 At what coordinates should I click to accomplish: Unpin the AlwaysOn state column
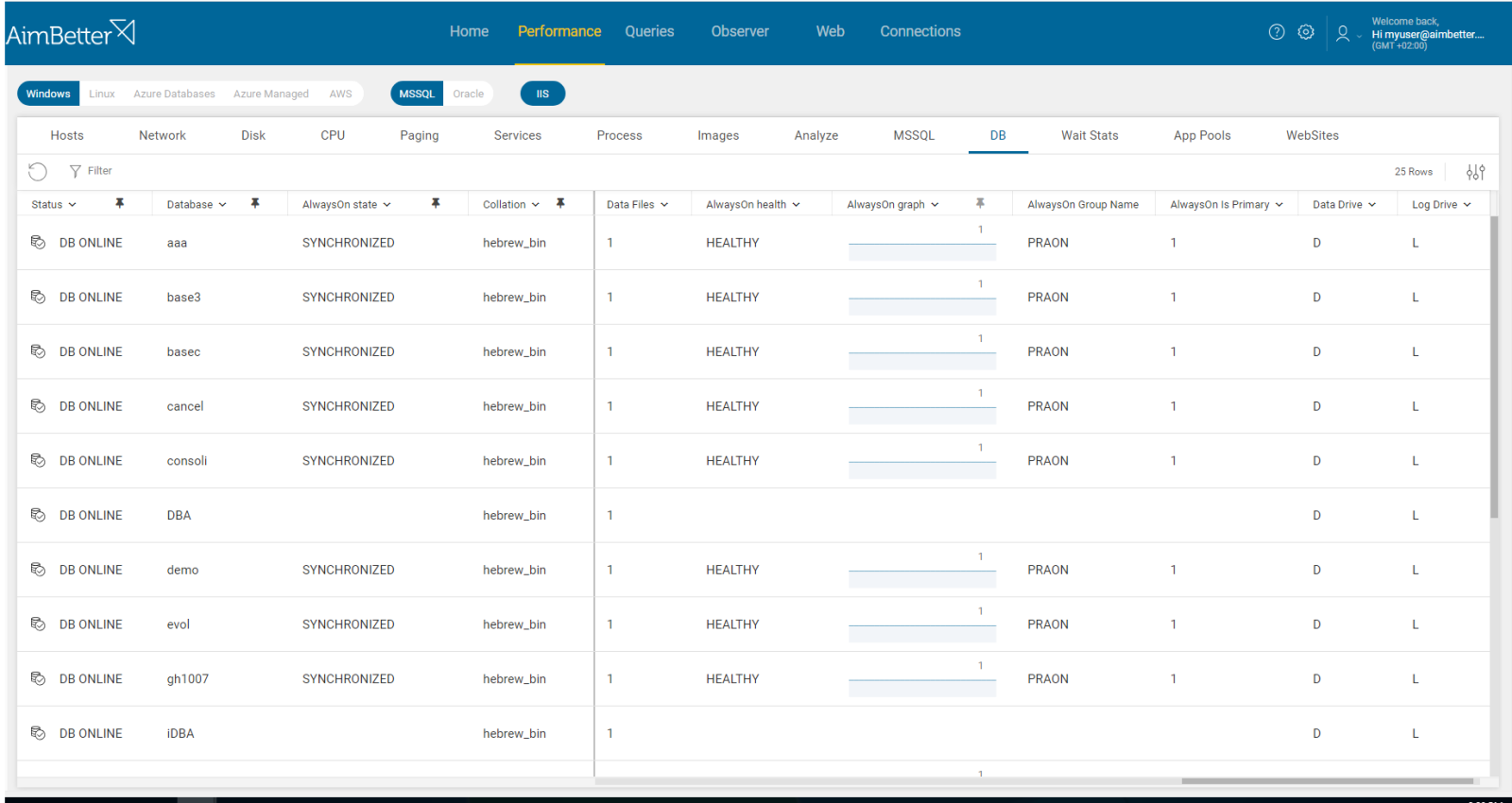[x=436, y=203]
